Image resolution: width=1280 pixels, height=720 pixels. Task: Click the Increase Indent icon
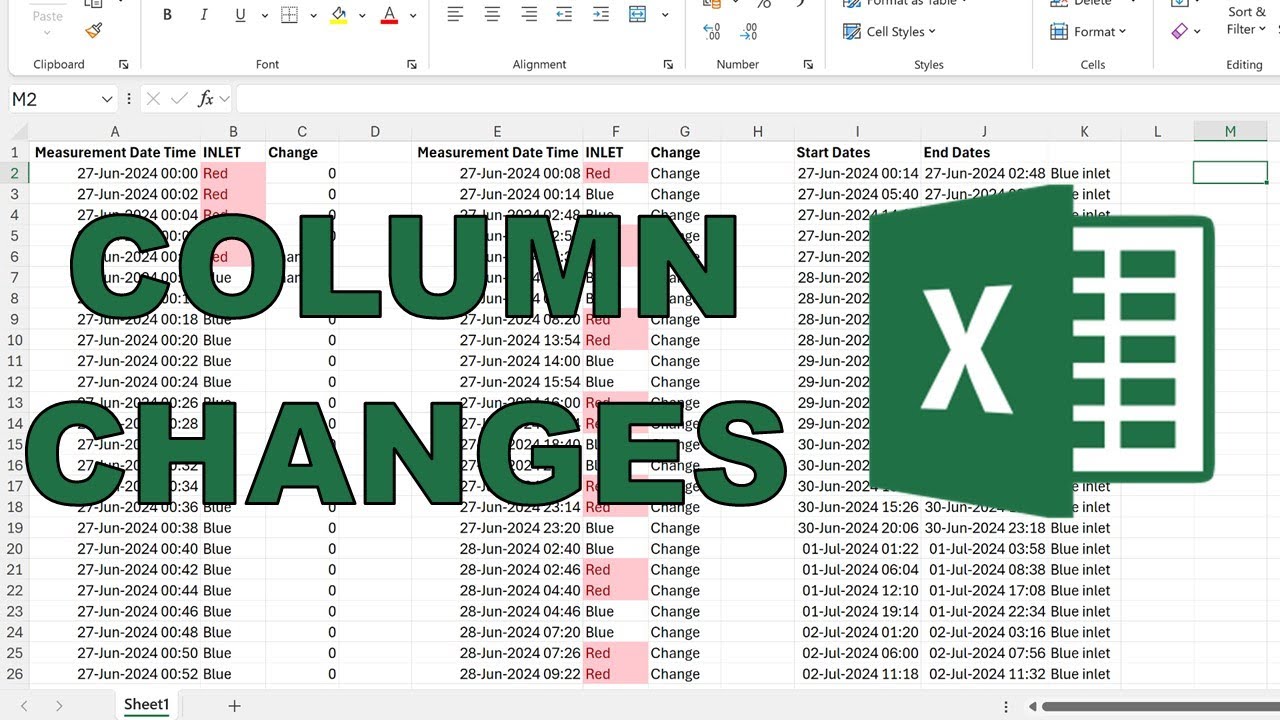click(x=600, y=14)
